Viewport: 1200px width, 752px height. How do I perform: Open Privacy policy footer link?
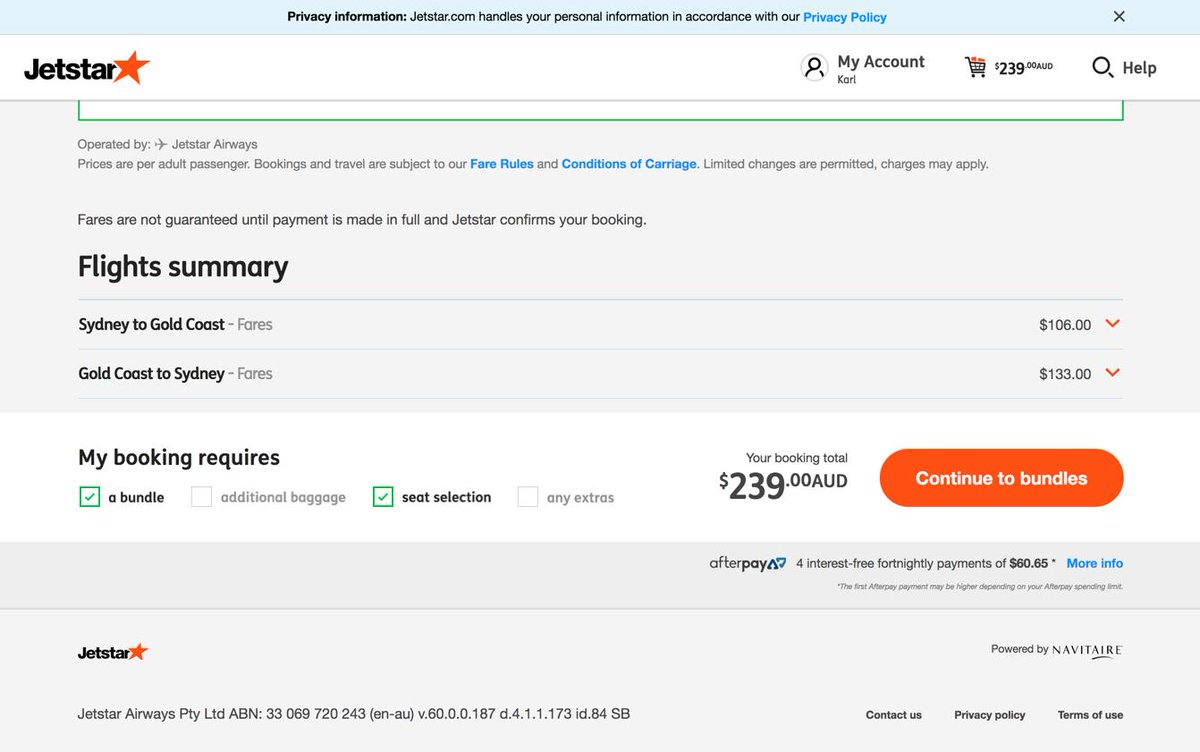coord(990,715)
